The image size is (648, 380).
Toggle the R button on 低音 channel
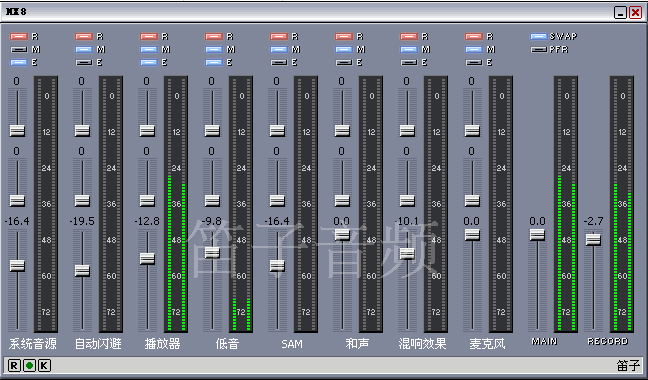pos(214,37)
